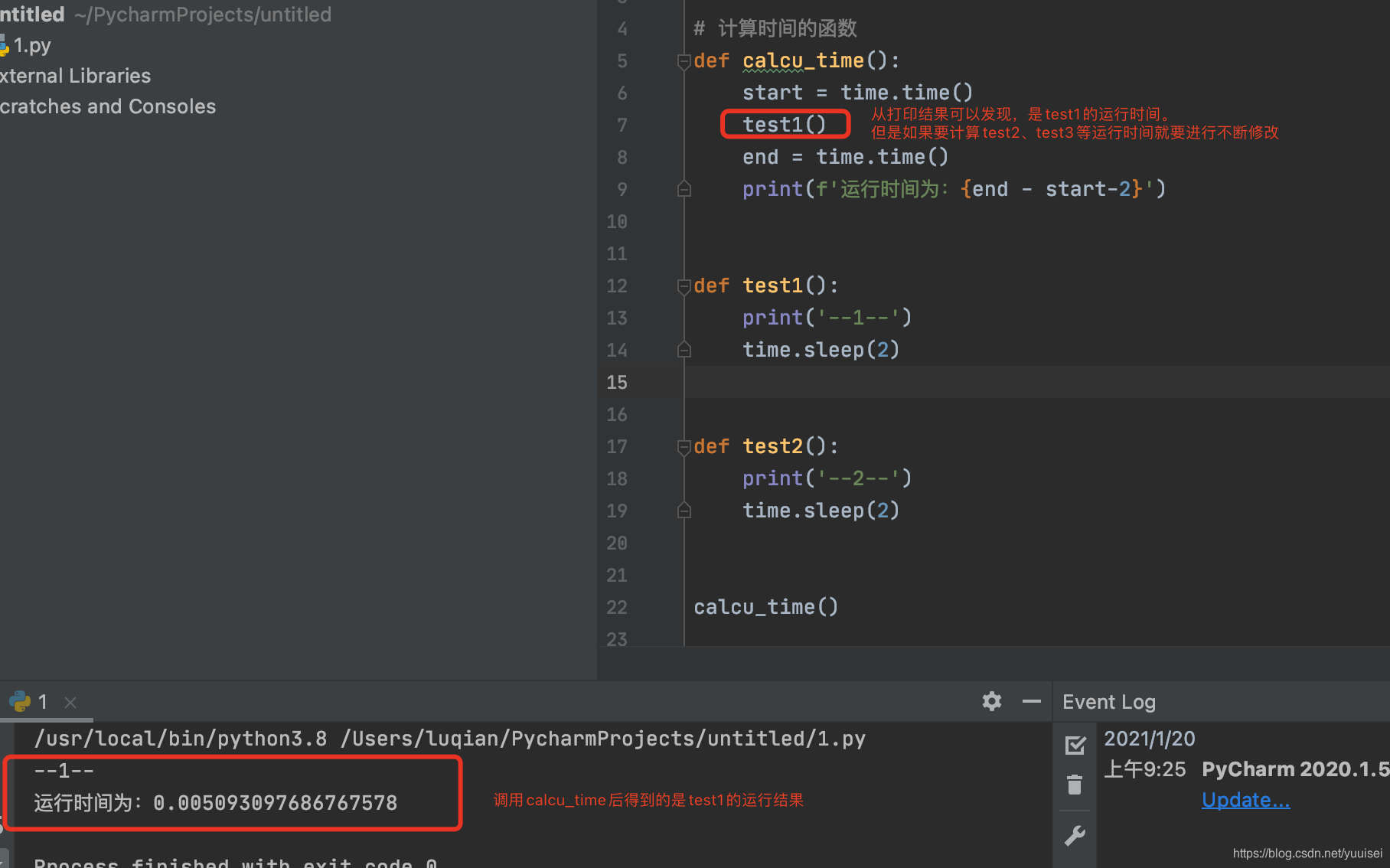Collapse the test2 function fold marker
1390x868 pixels.
tap(684, 447)
